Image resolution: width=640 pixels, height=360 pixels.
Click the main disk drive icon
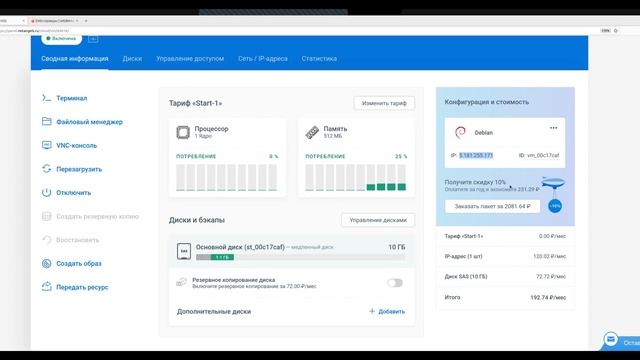point(184,251)
